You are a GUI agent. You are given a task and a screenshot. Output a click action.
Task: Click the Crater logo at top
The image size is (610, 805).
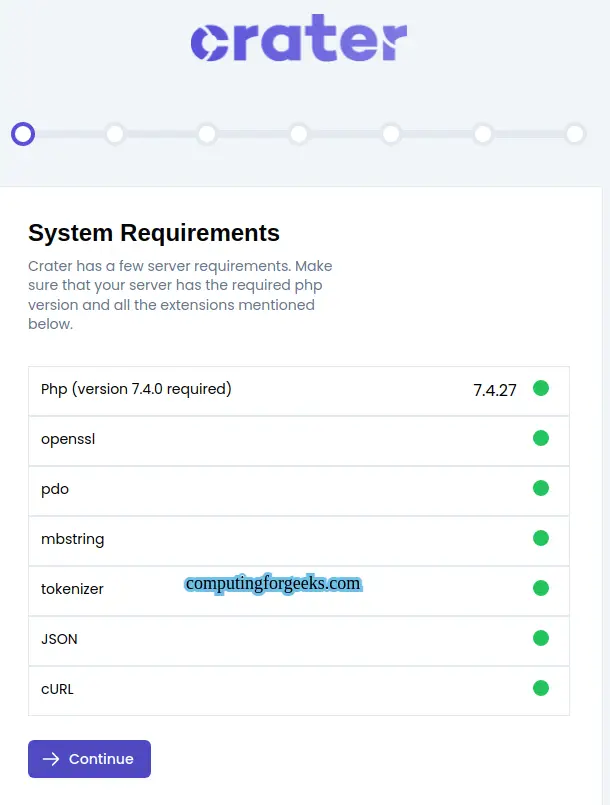[299, 38]
